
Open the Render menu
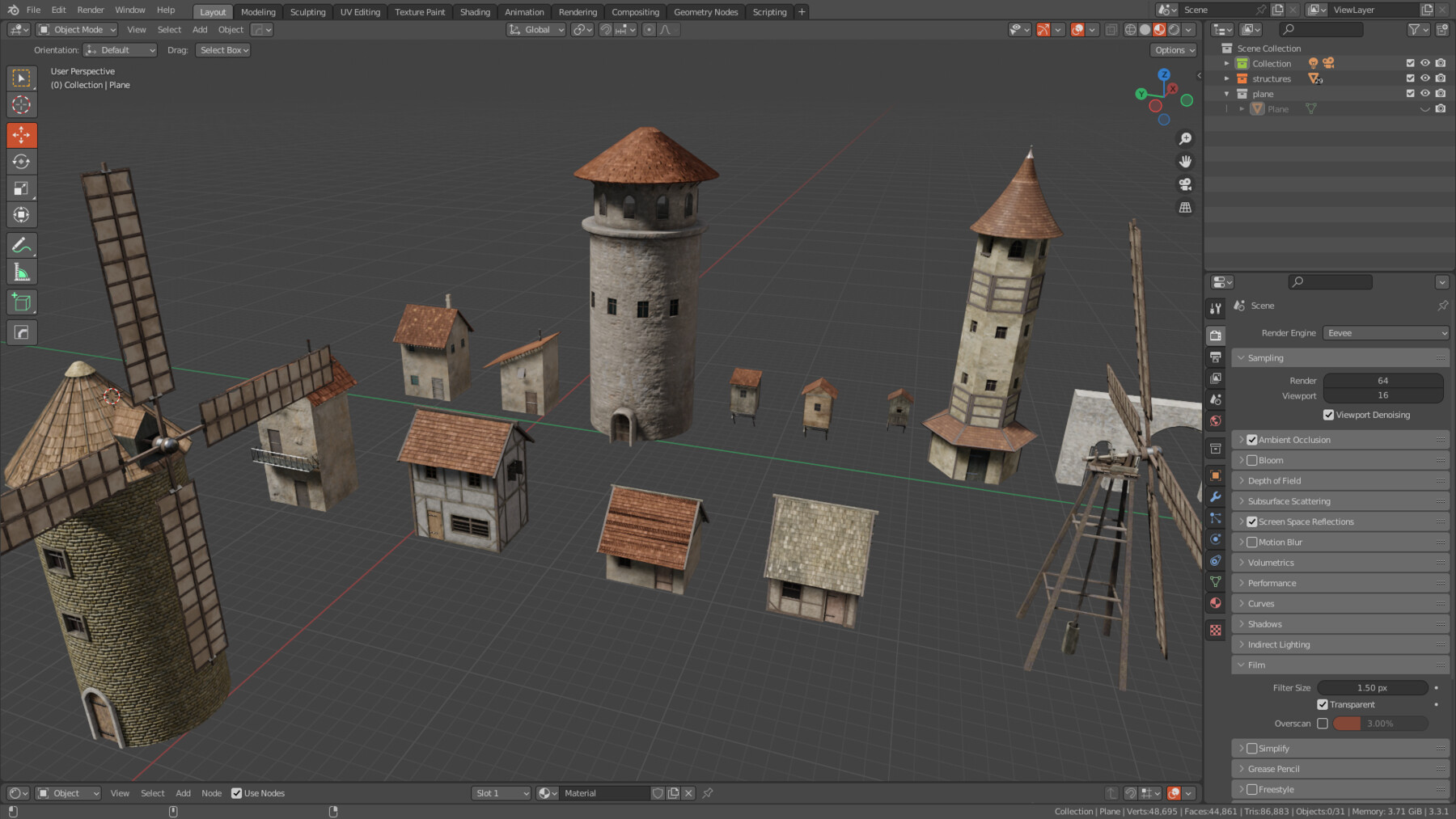click(x=90, y=10)
